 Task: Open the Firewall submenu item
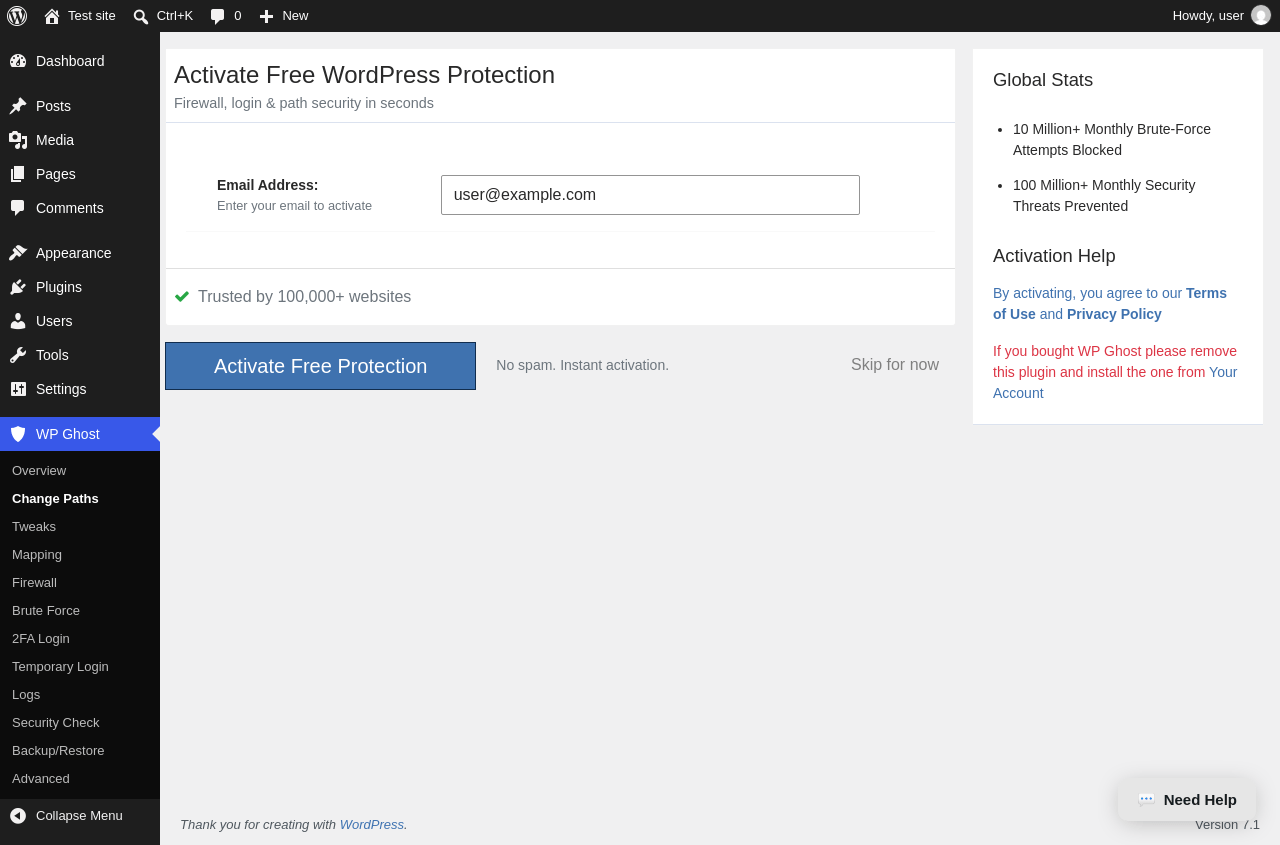pyautogui.click(x=34, y=582)
